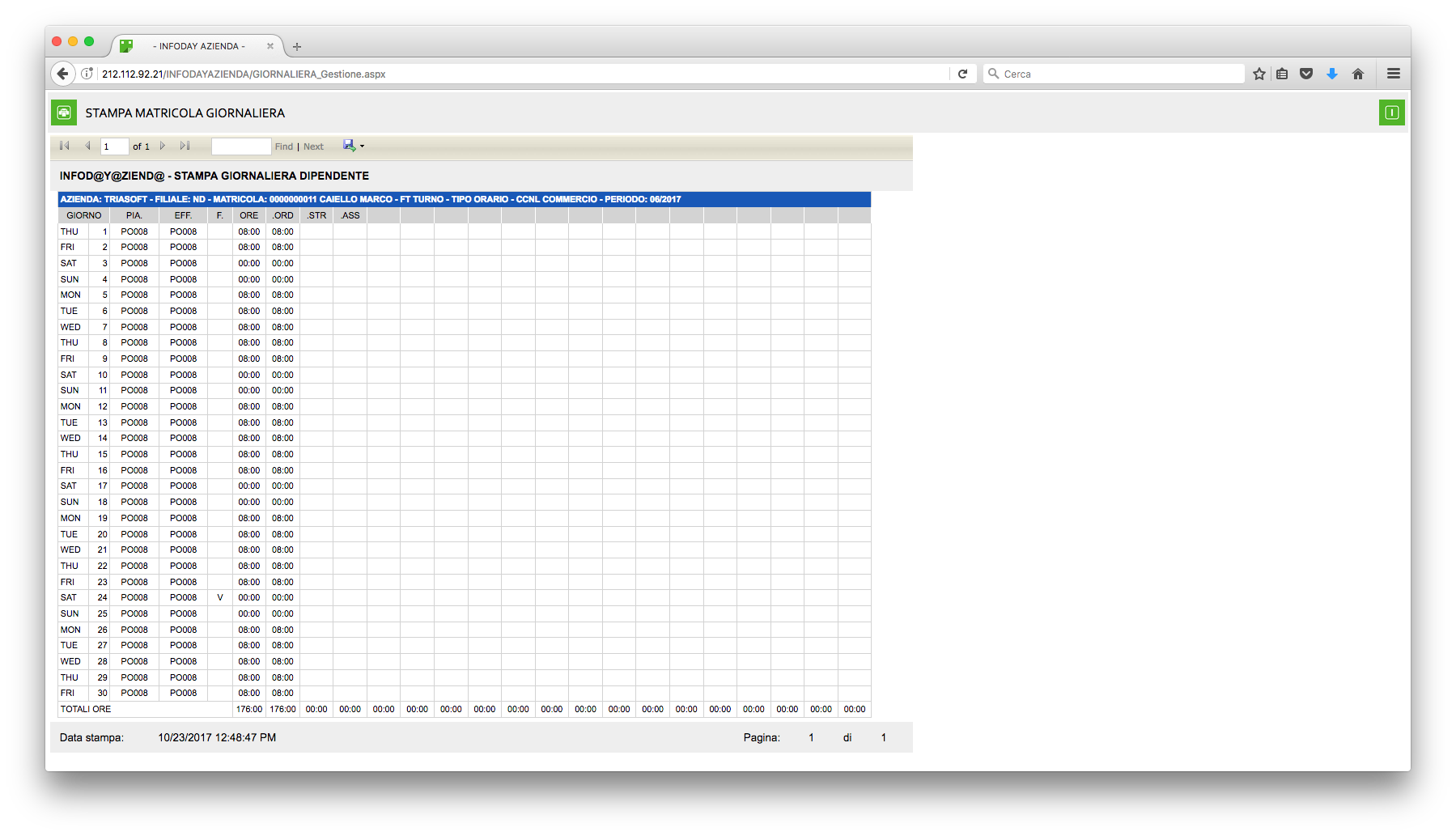Viewport: 1456px width, 836px height.
Task: Click the blue AZIENDA TRIASOFT header bar
Action: 465,199
